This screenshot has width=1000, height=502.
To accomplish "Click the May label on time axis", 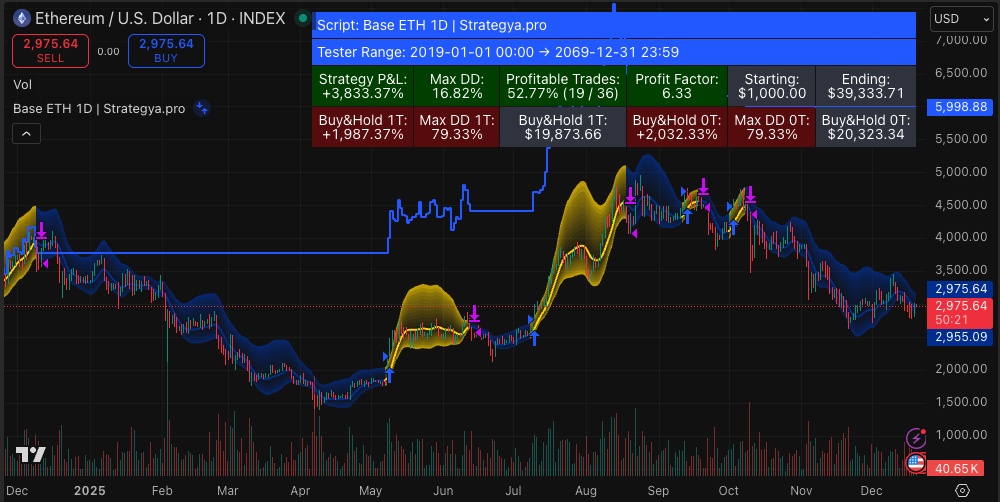I will 371,491.
